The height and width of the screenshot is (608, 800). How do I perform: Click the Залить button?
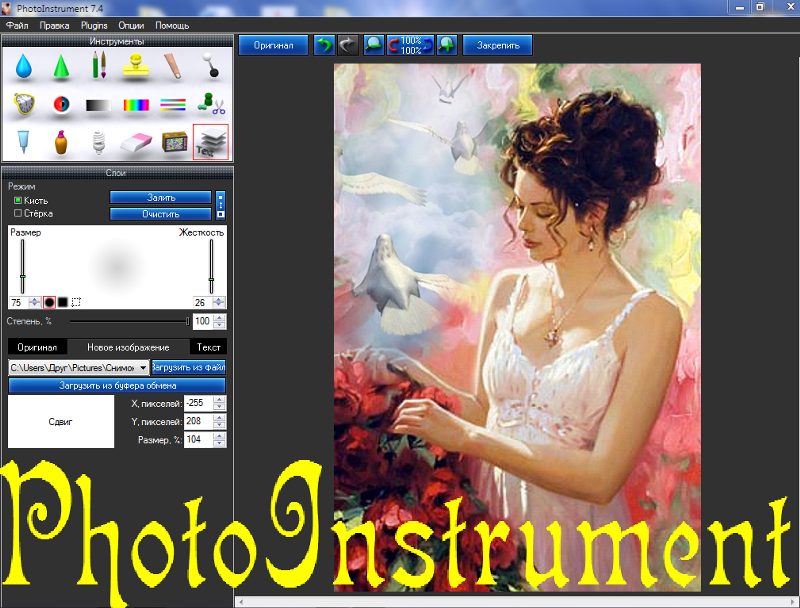(161, 197)
